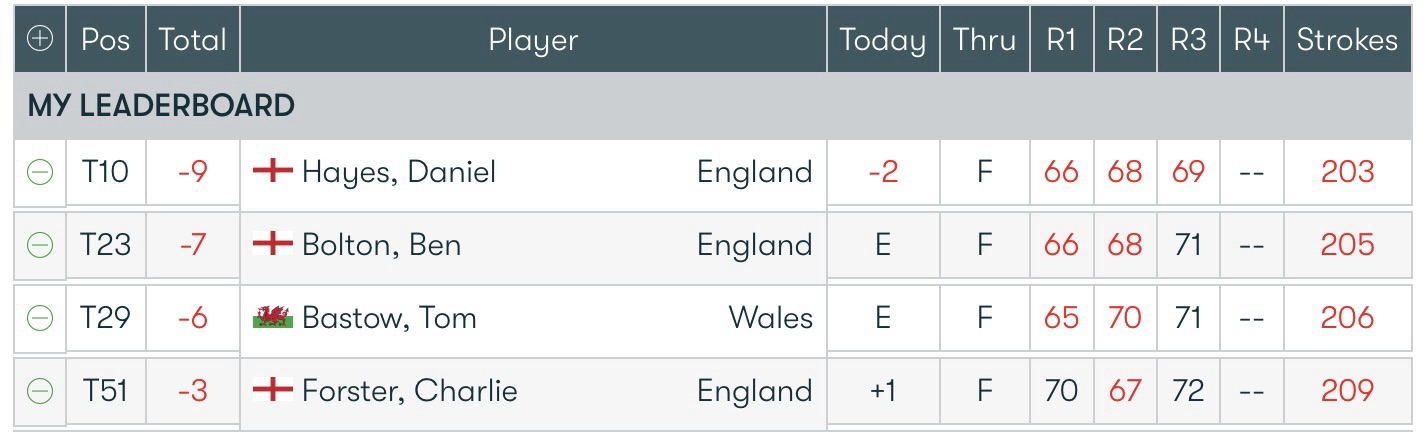The height and width of the screenshot is (432, 1423).
Task: Click the England flag beside Forster, Charlie
Action: point(273,390)
